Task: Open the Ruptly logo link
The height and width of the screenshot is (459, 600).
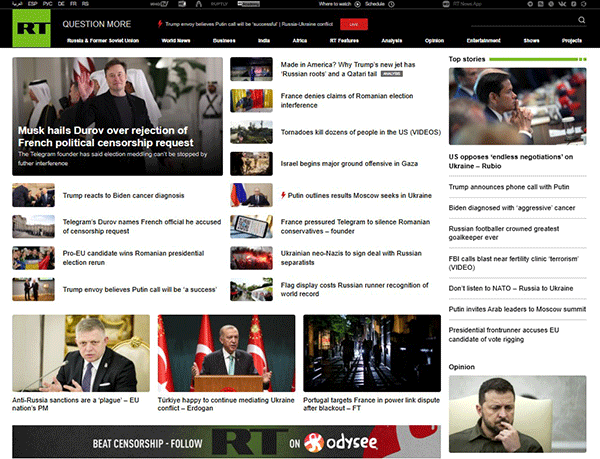Action: tap(219, 4)
